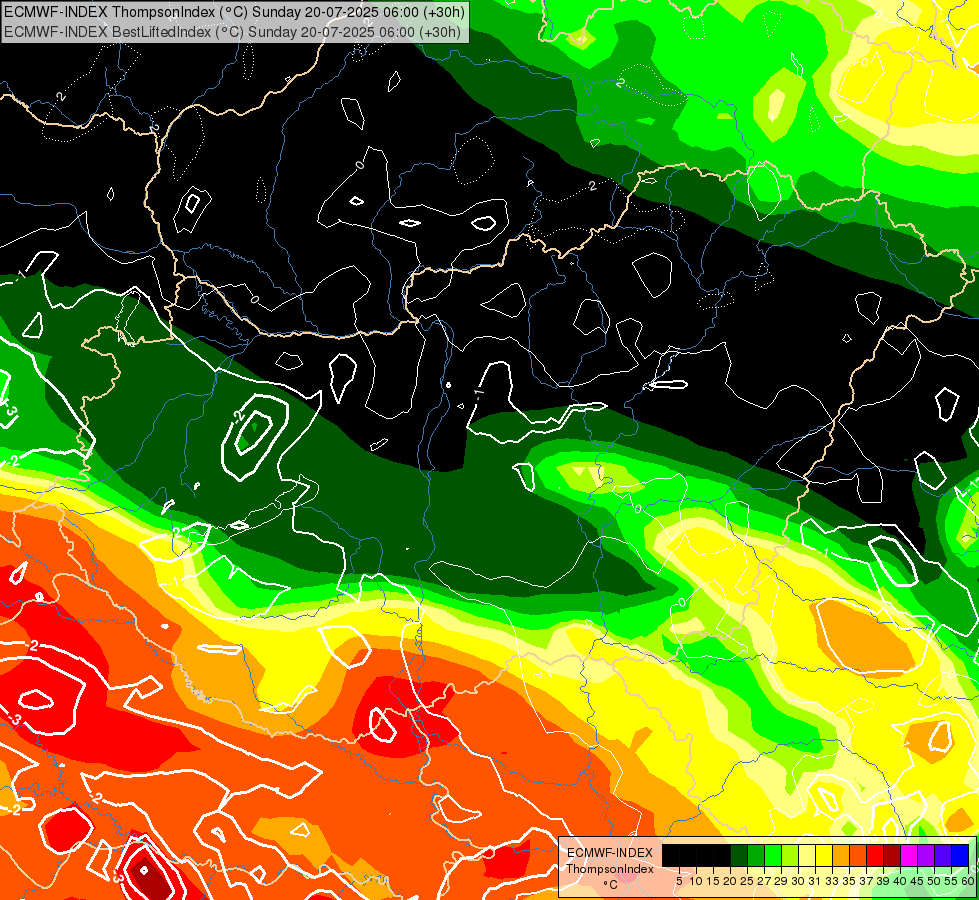This screenshot has width=979, height=900.
Task: Click legend scale value 15
Action: 713,881
